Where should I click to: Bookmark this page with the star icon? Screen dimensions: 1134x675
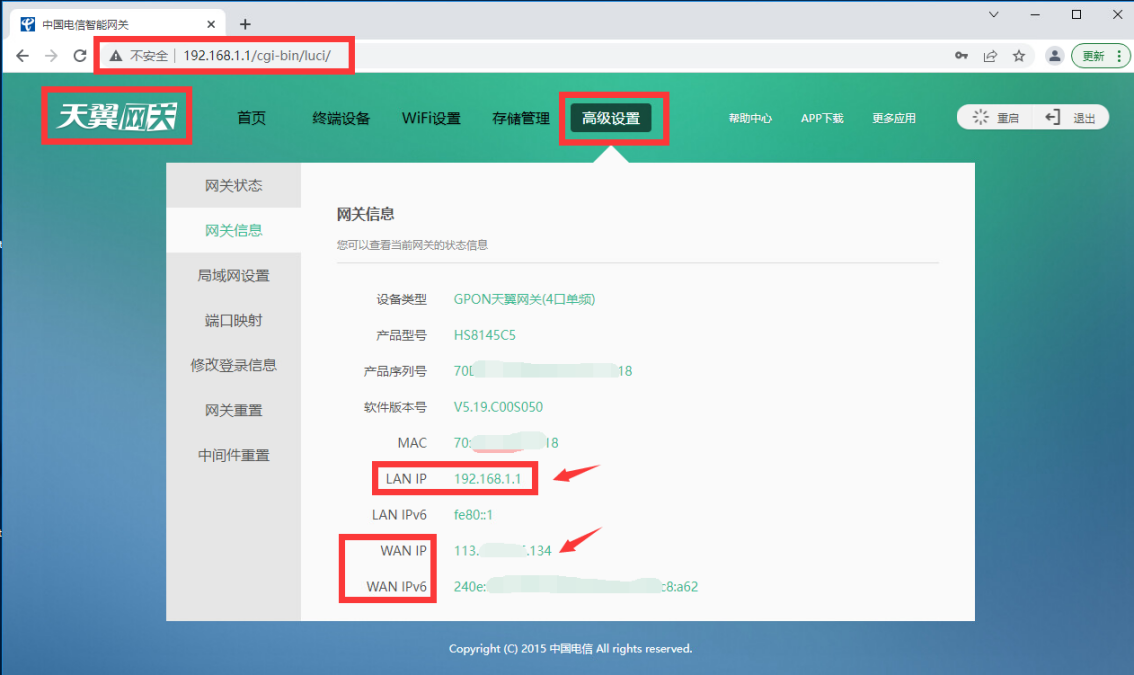pos(1019,56)
